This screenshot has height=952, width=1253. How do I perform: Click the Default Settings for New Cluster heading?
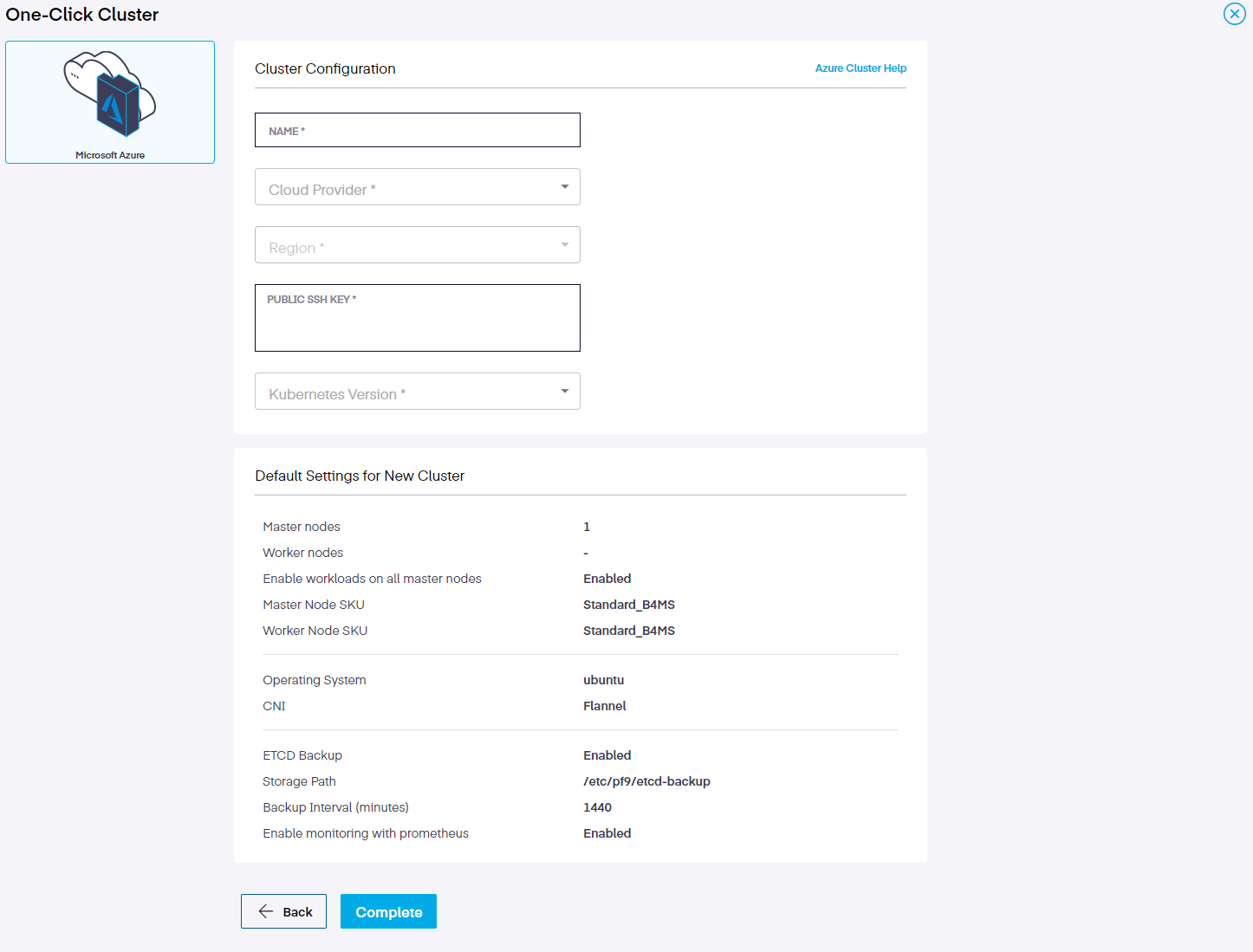click(360, 476)
